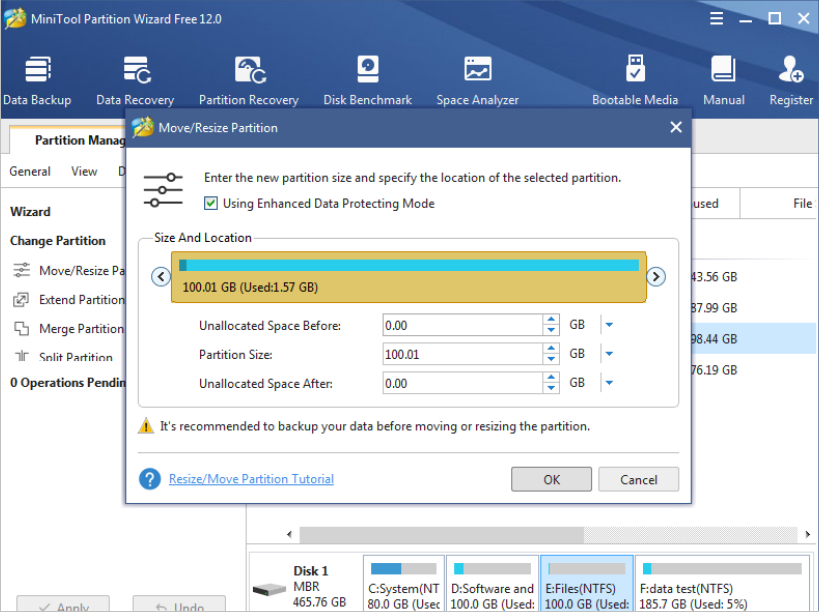Decrease Partition Size with down arrow

click(551, 359)
